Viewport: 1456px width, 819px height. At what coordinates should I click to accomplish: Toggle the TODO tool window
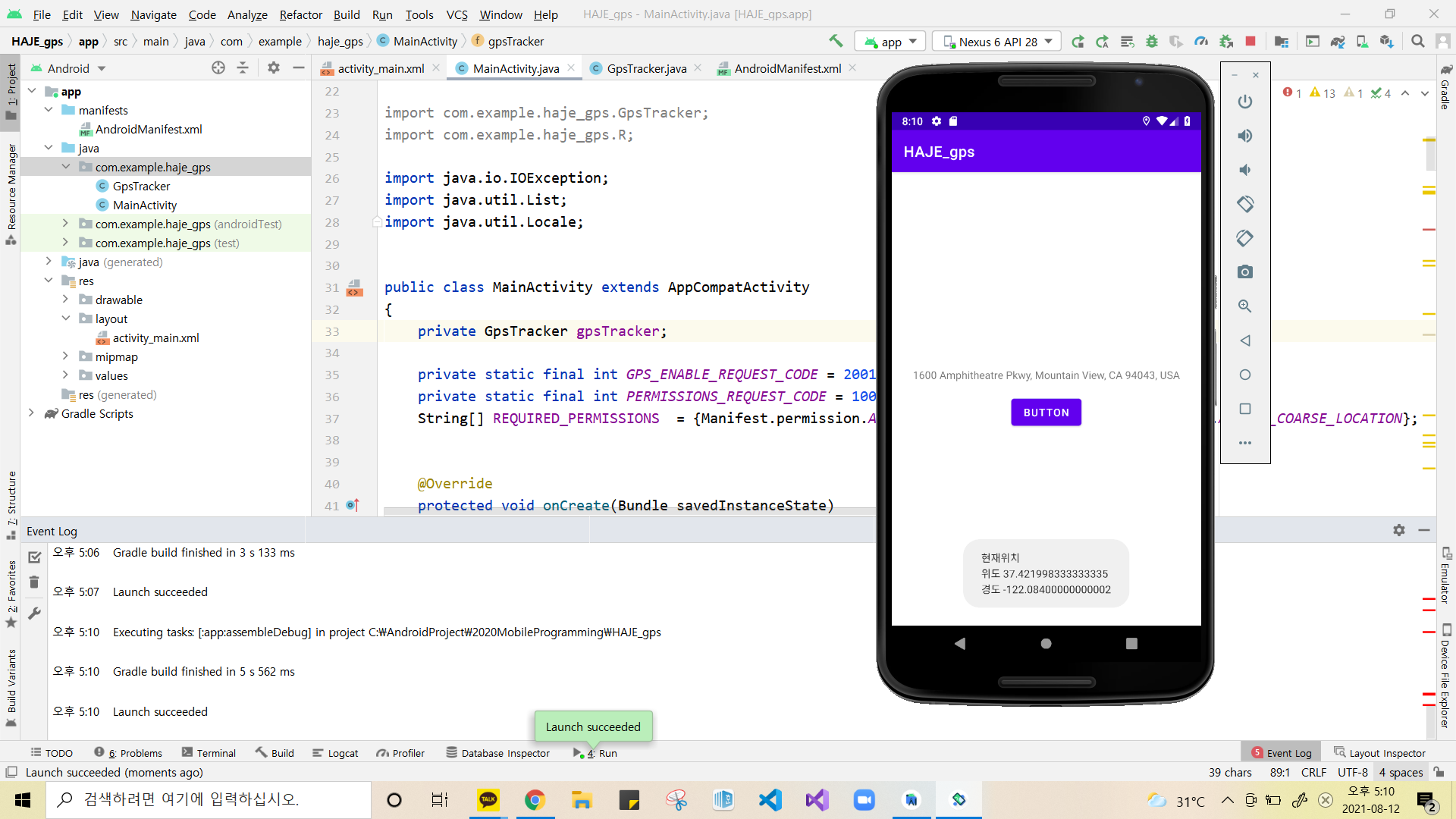coord(52,752)
